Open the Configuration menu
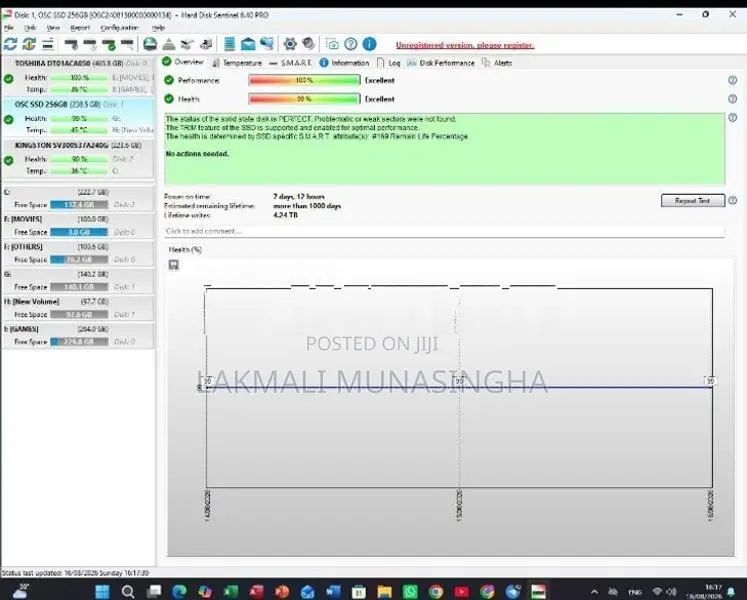The height and width of the screenshot is (600, 747). click(120, 28)
